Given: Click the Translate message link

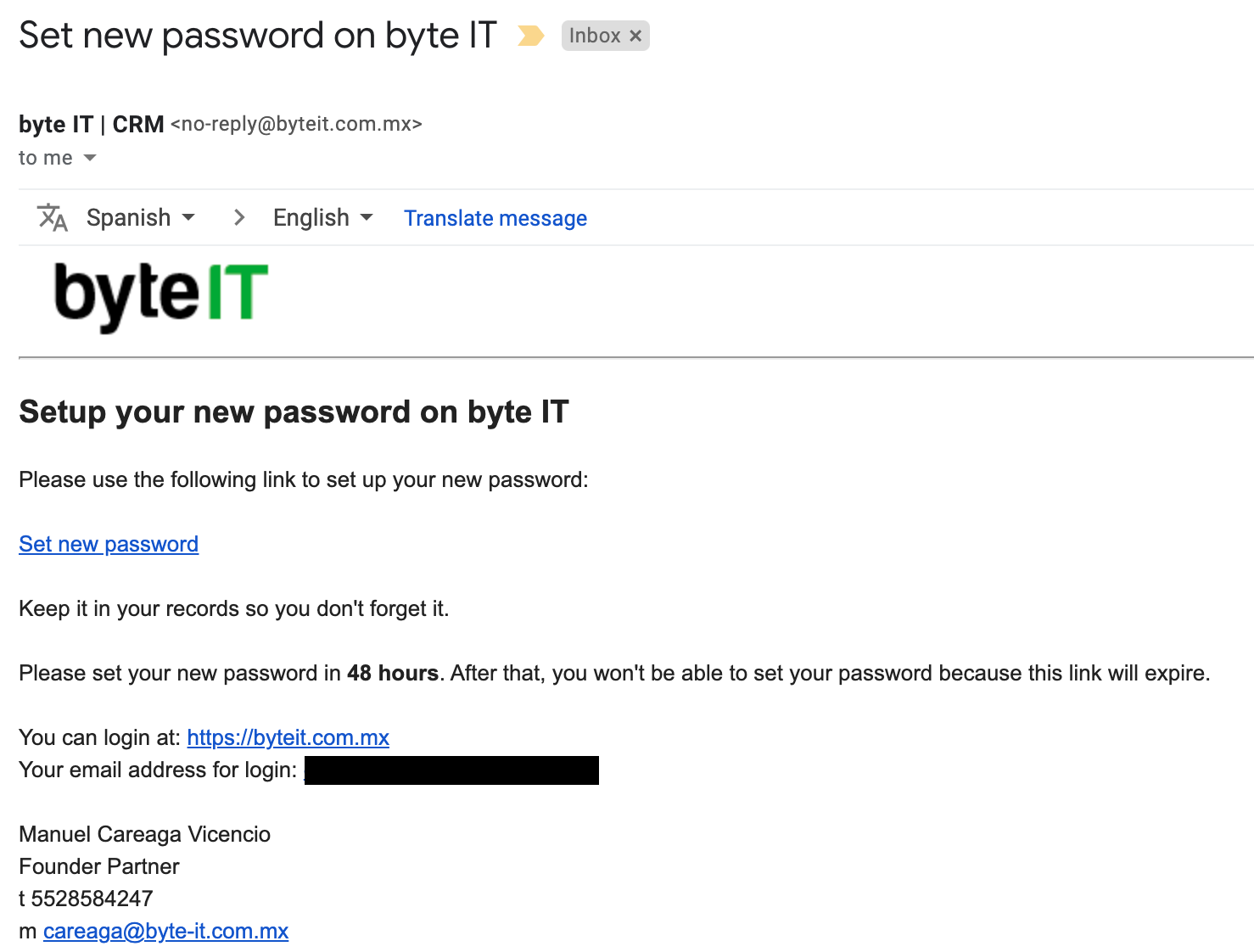Looking at the screenshot, I should point(495,218).
